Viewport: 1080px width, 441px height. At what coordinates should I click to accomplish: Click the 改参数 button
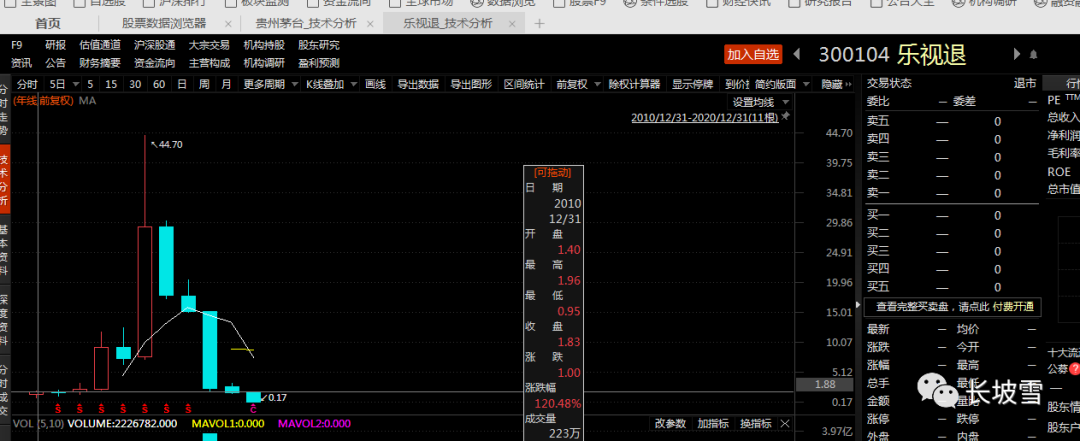pos(670,423)
